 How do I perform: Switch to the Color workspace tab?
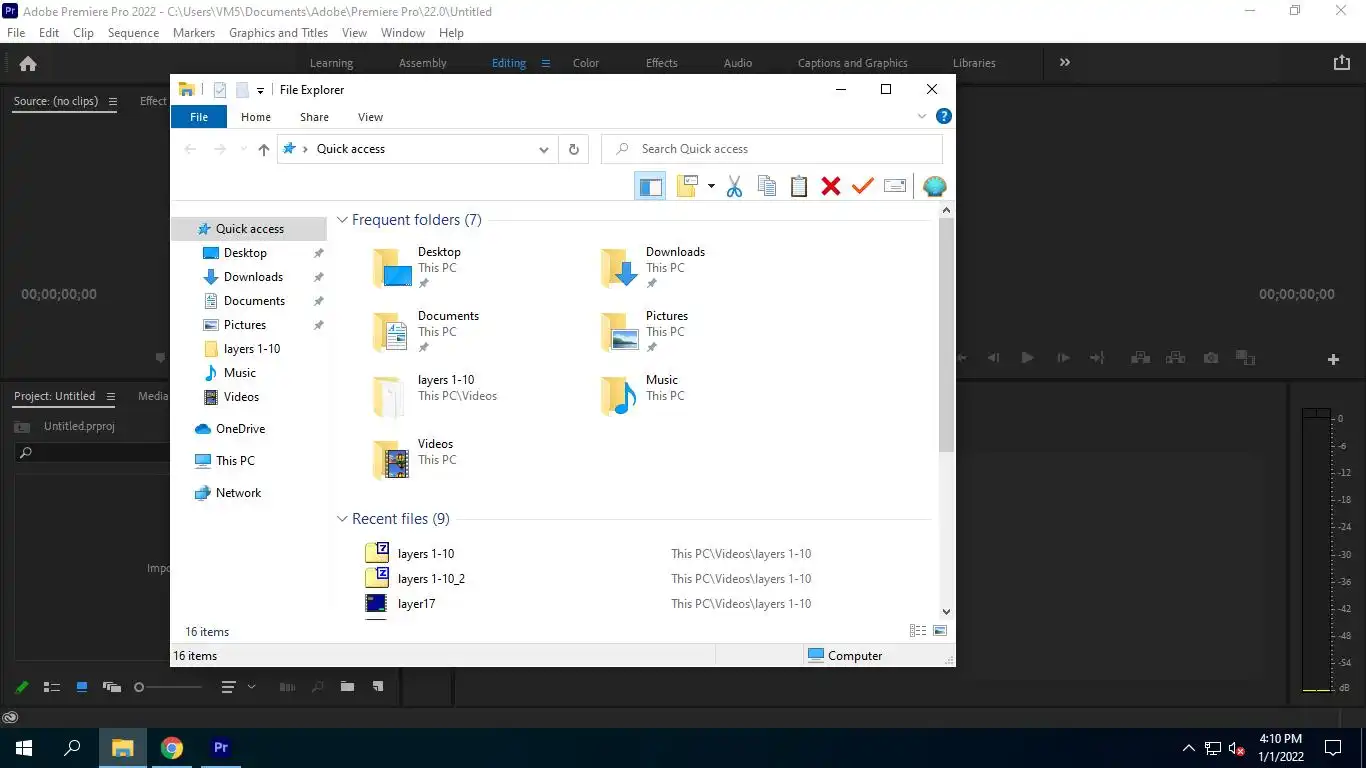pyautogui.click(x=586, y=63)
